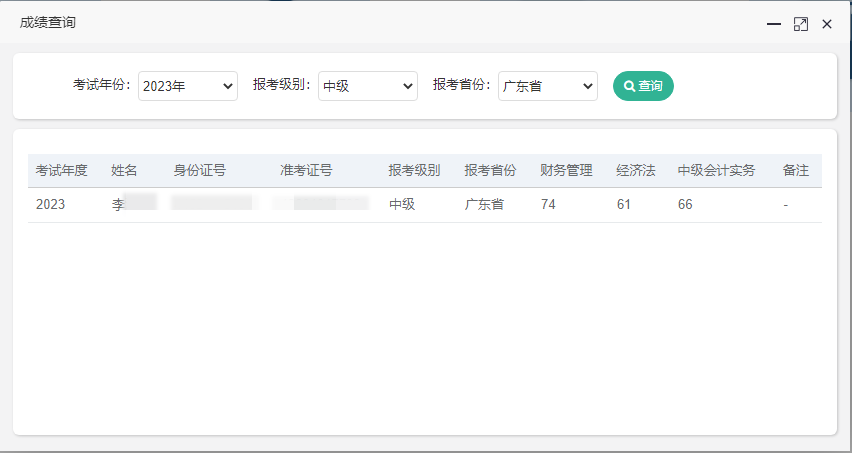Select the 备注 column header
The image size is (852, 453).
(795, 170)
